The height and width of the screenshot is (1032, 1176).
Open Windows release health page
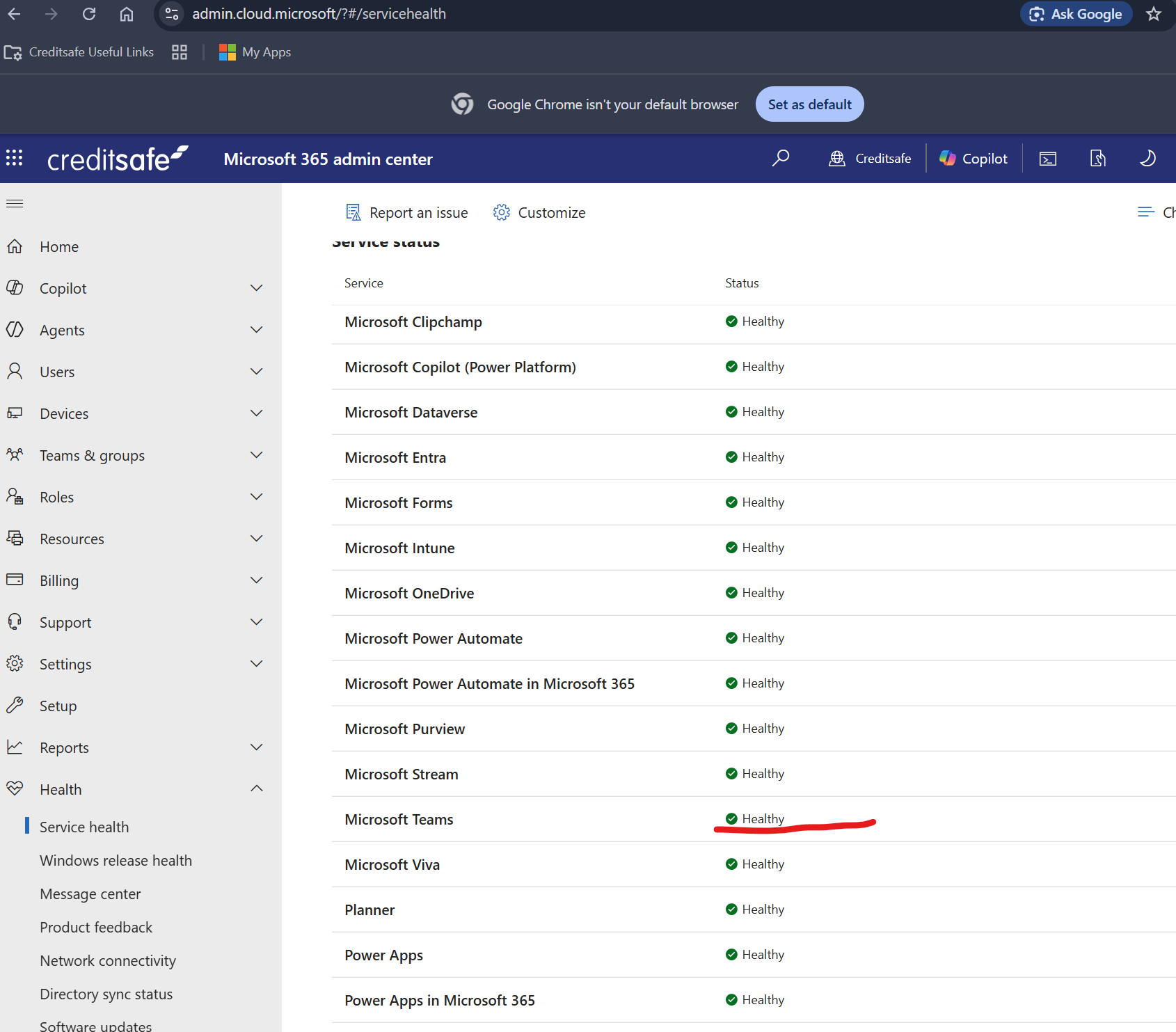click(x=116, y=860)
